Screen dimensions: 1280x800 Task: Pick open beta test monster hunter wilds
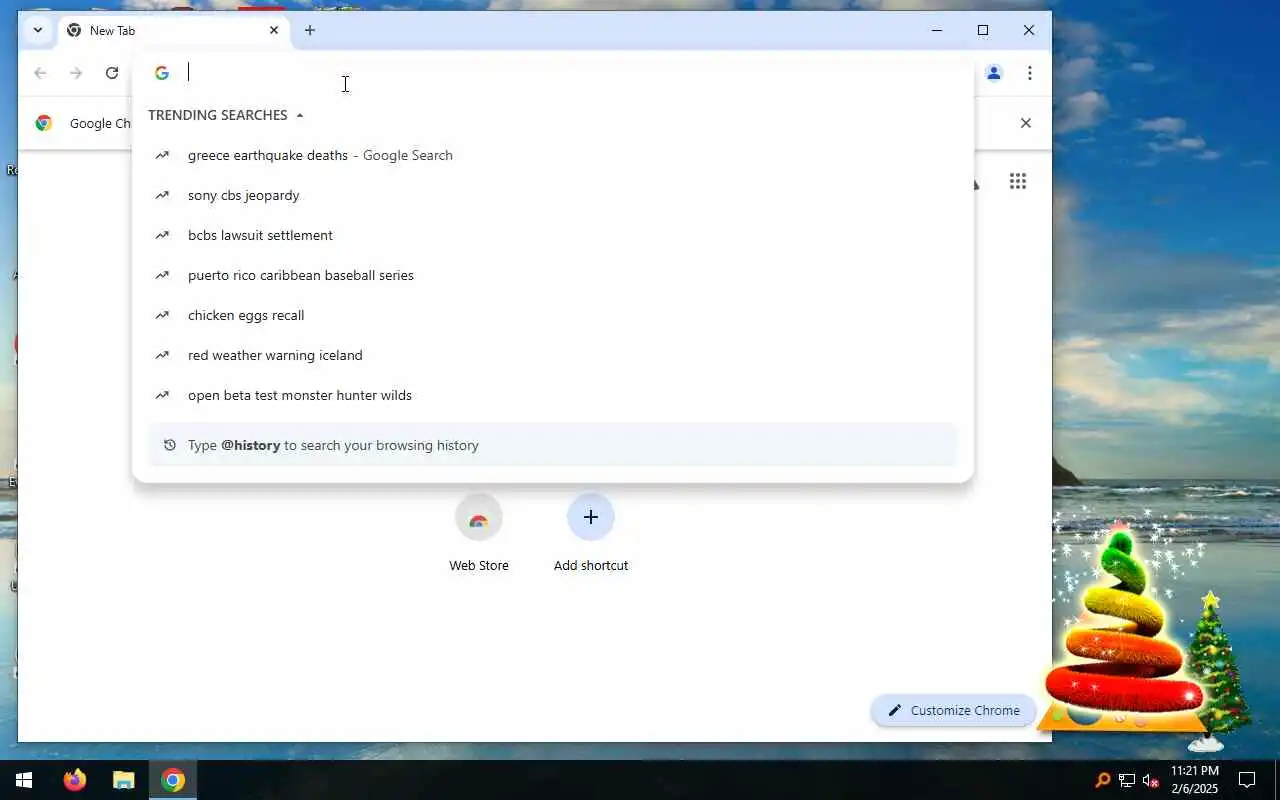553,395
